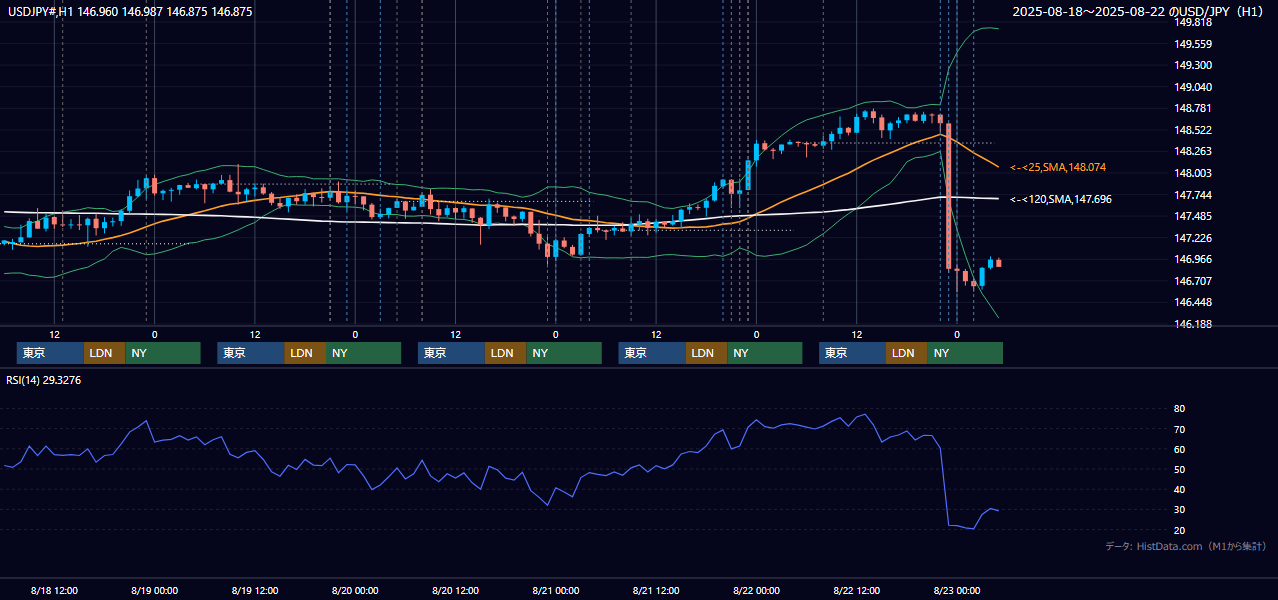
Task: Select the RSI axis value 80
Action: (x=1180, y=409)
